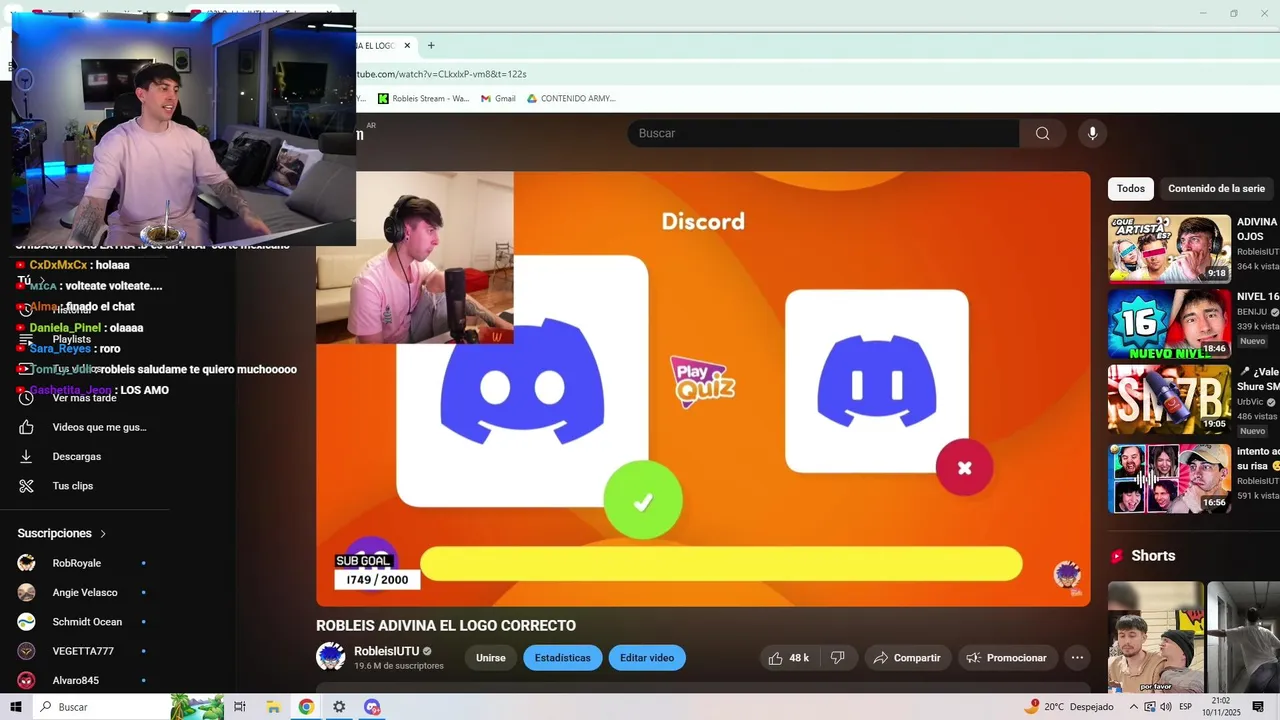Click the Estadísticas button
Screen dimensions: 1280x720
(x=563, y=658)
